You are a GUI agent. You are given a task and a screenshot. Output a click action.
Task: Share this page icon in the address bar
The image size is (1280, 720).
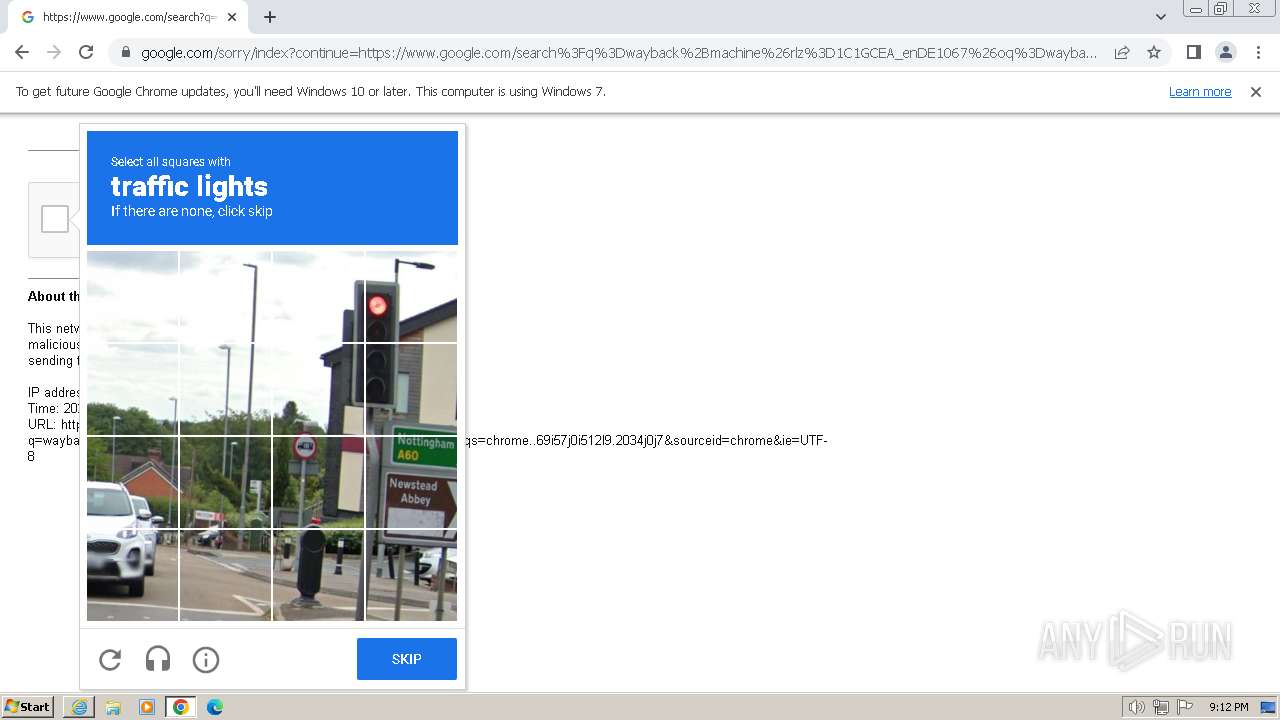click(x=1122, y=52)
